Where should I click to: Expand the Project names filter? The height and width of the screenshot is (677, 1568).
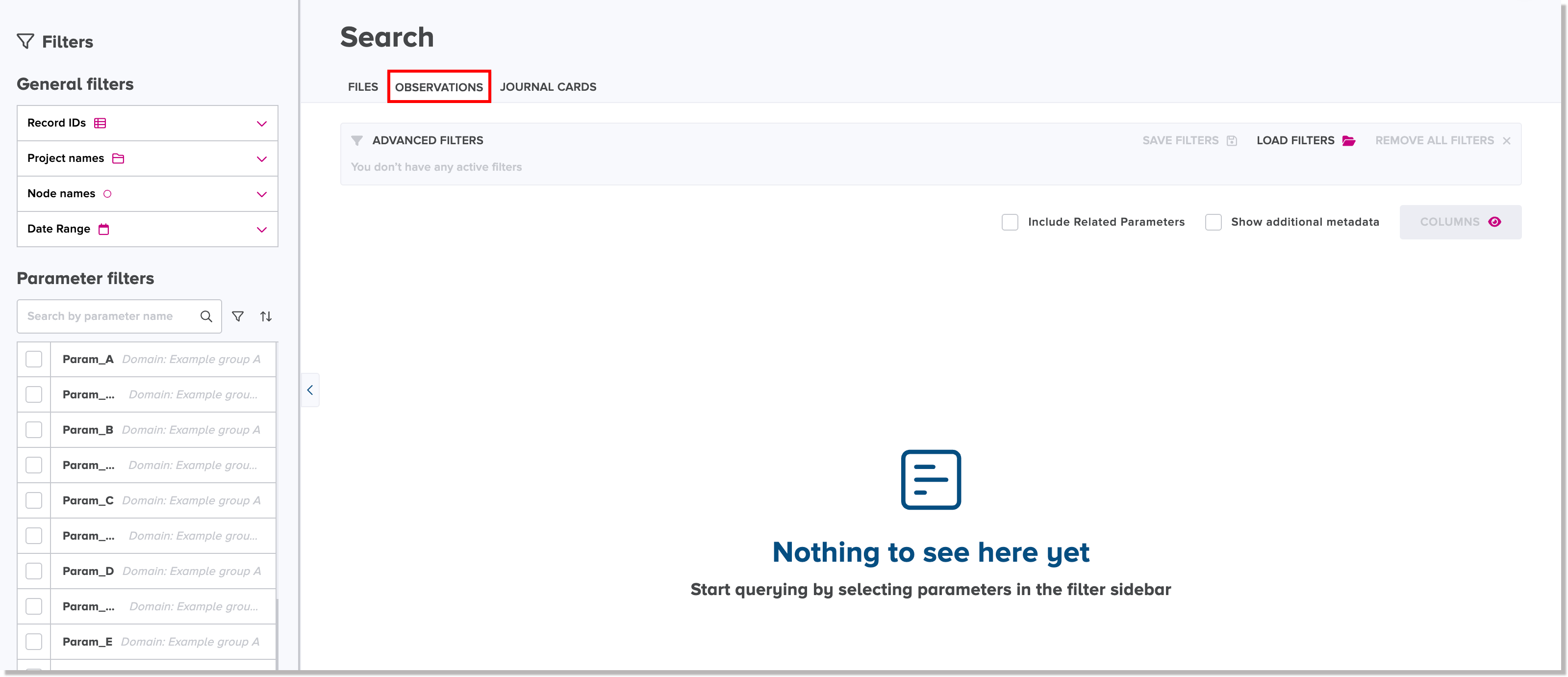point(262,159)
